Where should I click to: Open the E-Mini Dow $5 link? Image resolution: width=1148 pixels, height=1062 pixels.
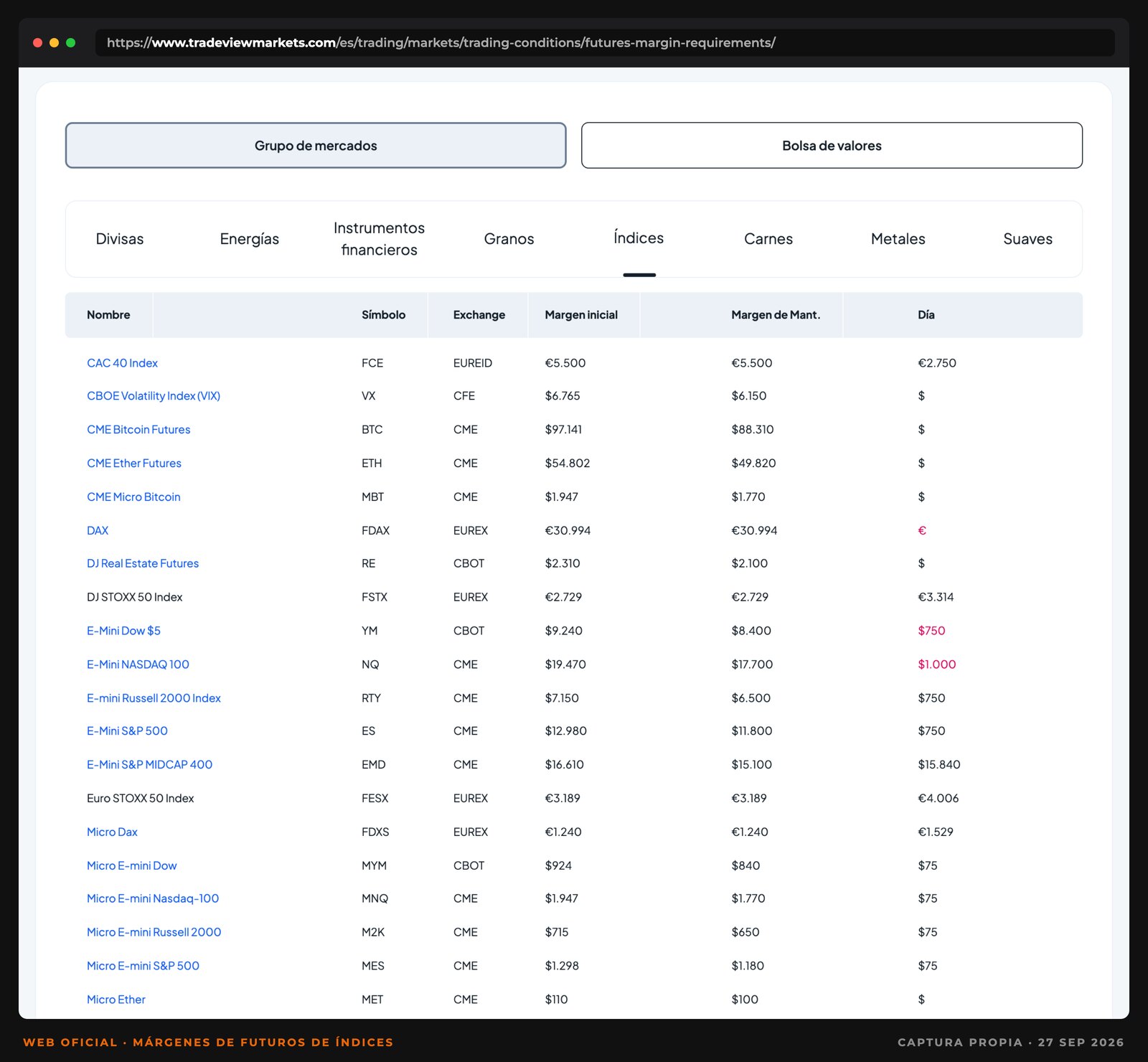coord(123,631)
